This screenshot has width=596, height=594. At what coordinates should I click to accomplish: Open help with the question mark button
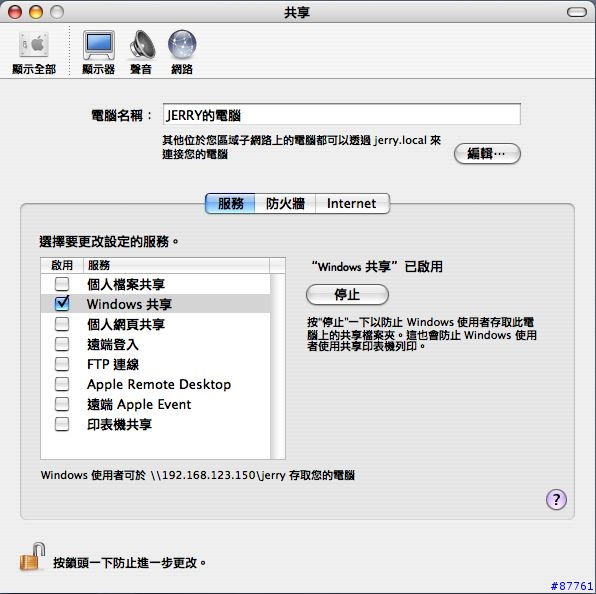556,499
